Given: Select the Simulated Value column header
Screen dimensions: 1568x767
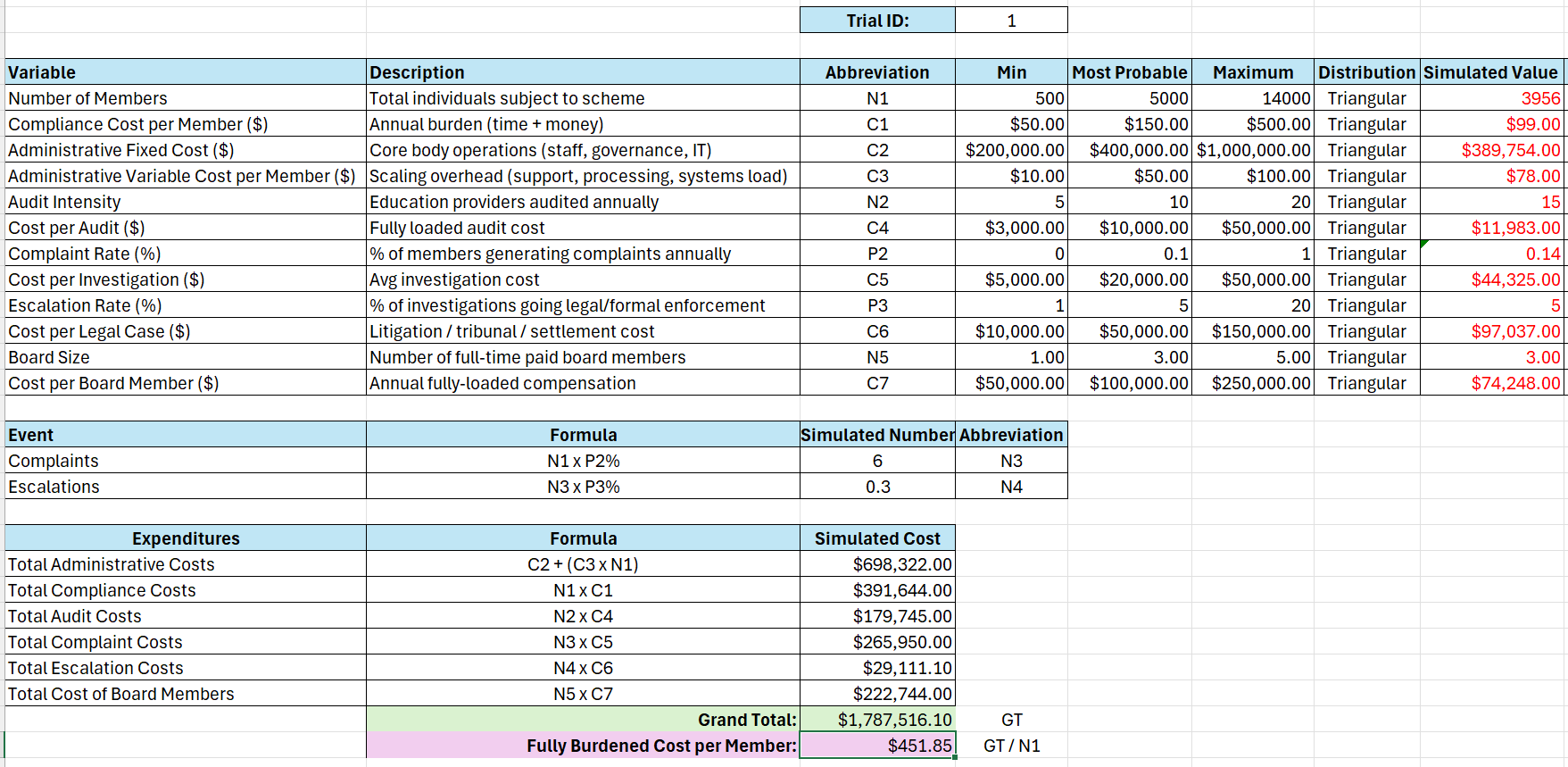Looking at the screenshot, I should tap(1491, 72).
